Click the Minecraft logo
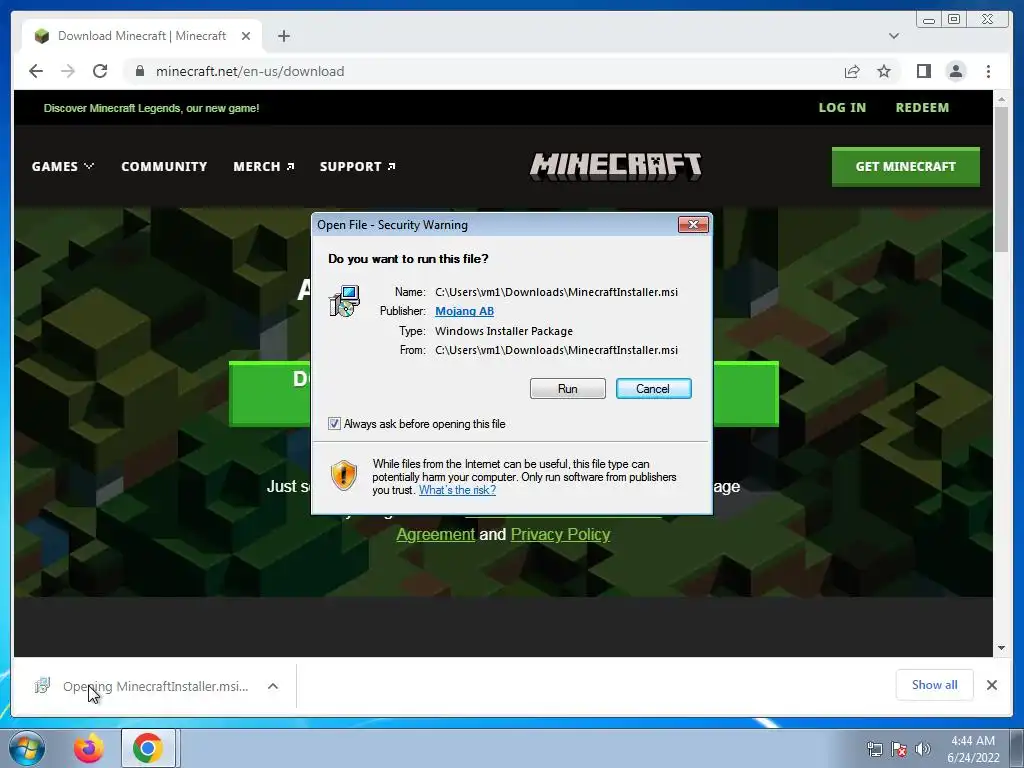The width and height of the screenshot is (1024, 768). (x=616, y=166)
